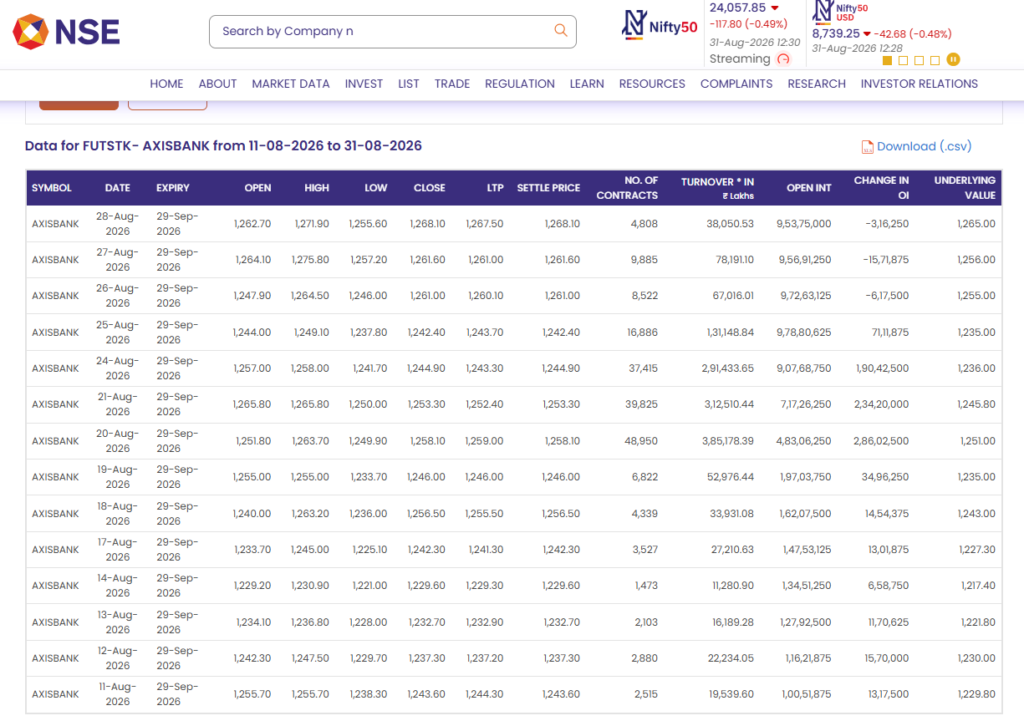1024x726 pixels.
Task: Focus the Search by Company field
Action: (x=392, y=31)
